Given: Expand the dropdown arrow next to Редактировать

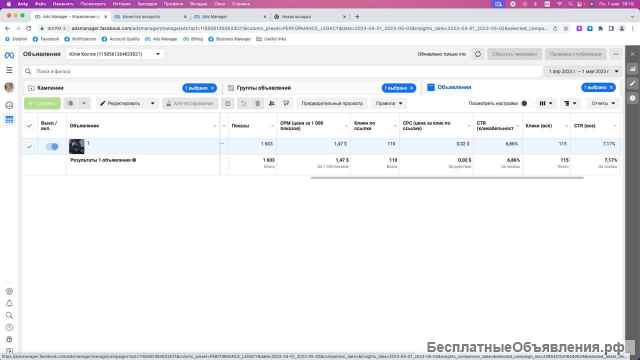Looking at the screenshot, I should [x=153, y=103].
